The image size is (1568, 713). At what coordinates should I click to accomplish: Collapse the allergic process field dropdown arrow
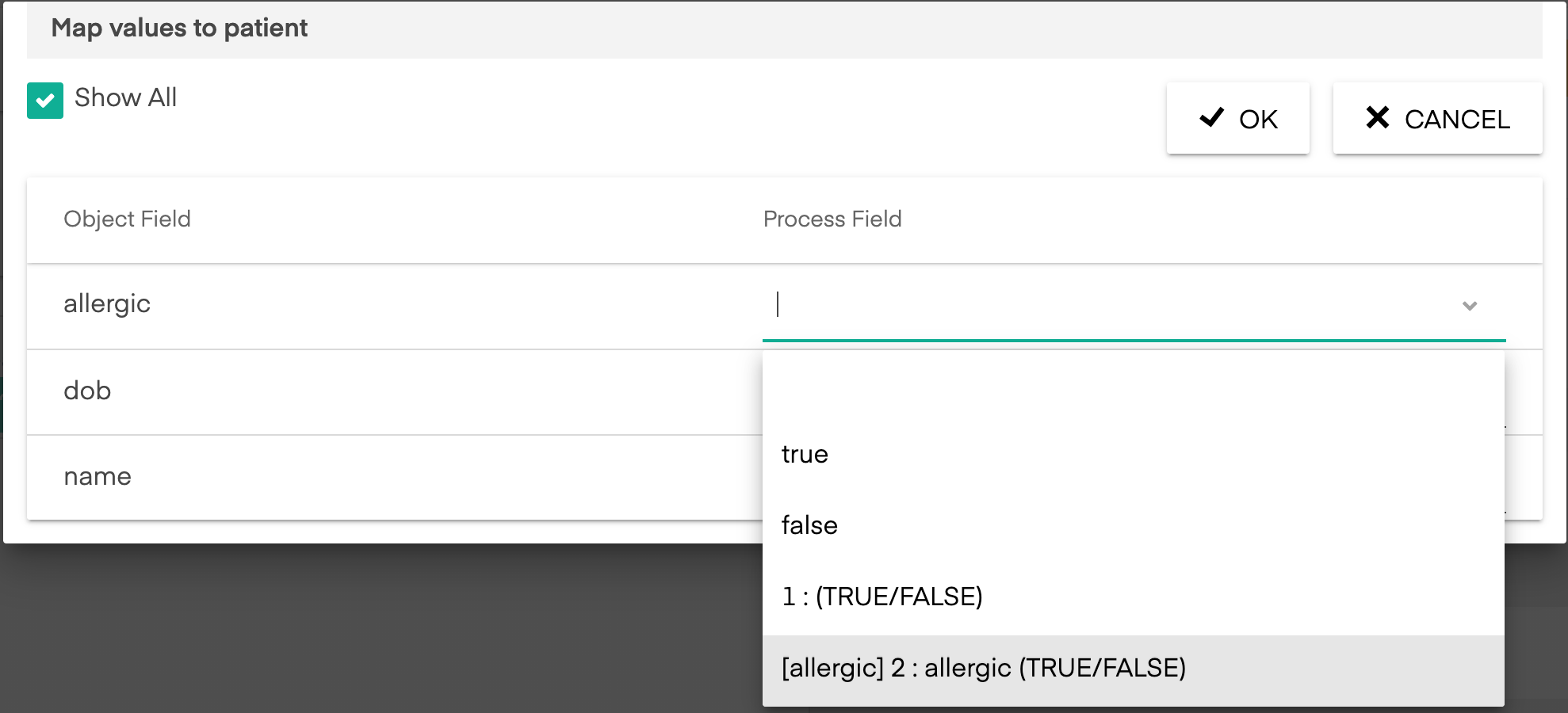(1470, 306)
